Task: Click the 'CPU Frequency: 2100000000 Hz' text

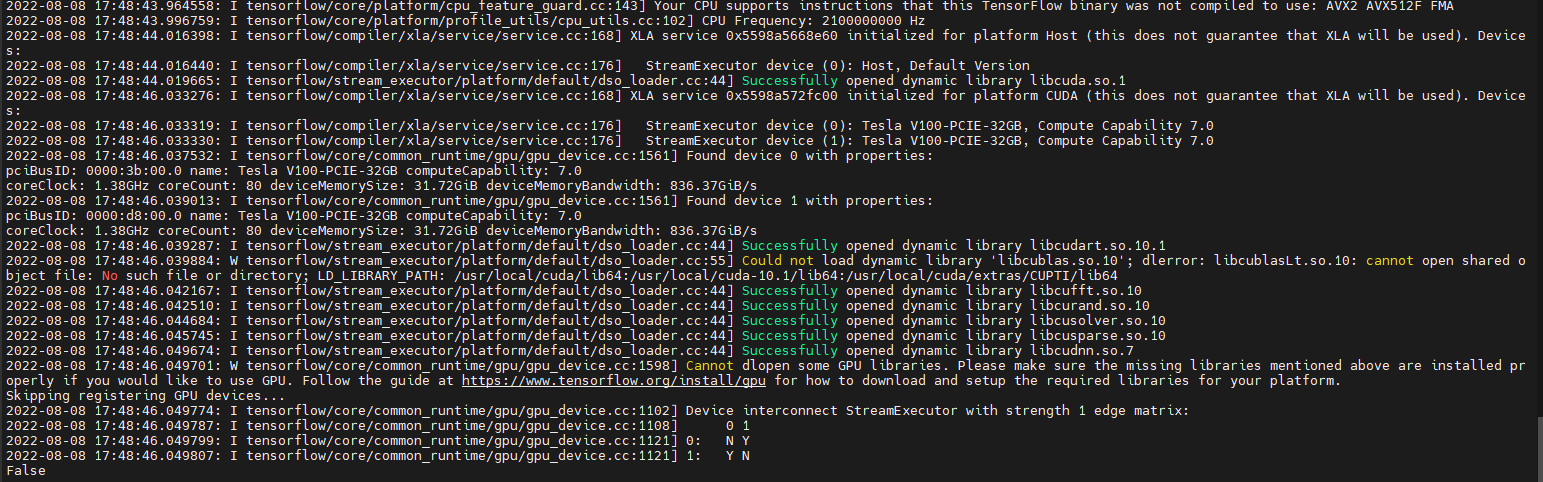Action: [813, 20]
